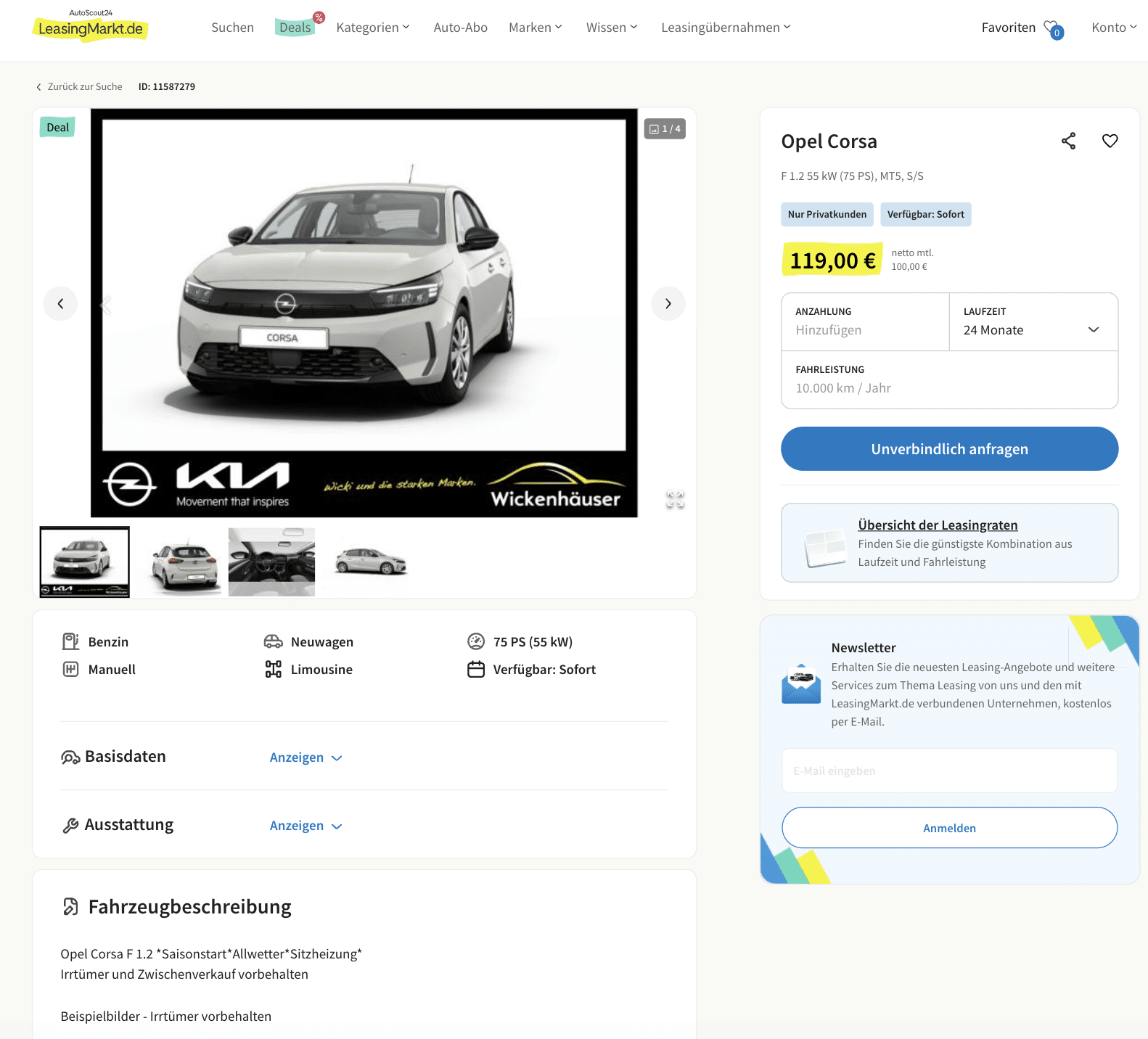Click the Neuwagen car icon
Viewport: 1148px width, 1039px height.
[x=273, y=641]
